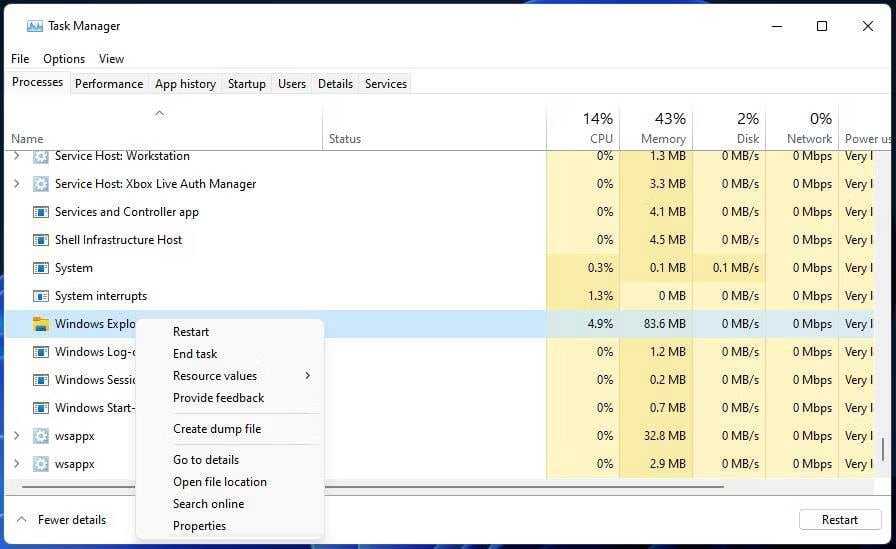The image size is (896, 549).
Task: Click the System interrupts icon
Action: (41, 296)
